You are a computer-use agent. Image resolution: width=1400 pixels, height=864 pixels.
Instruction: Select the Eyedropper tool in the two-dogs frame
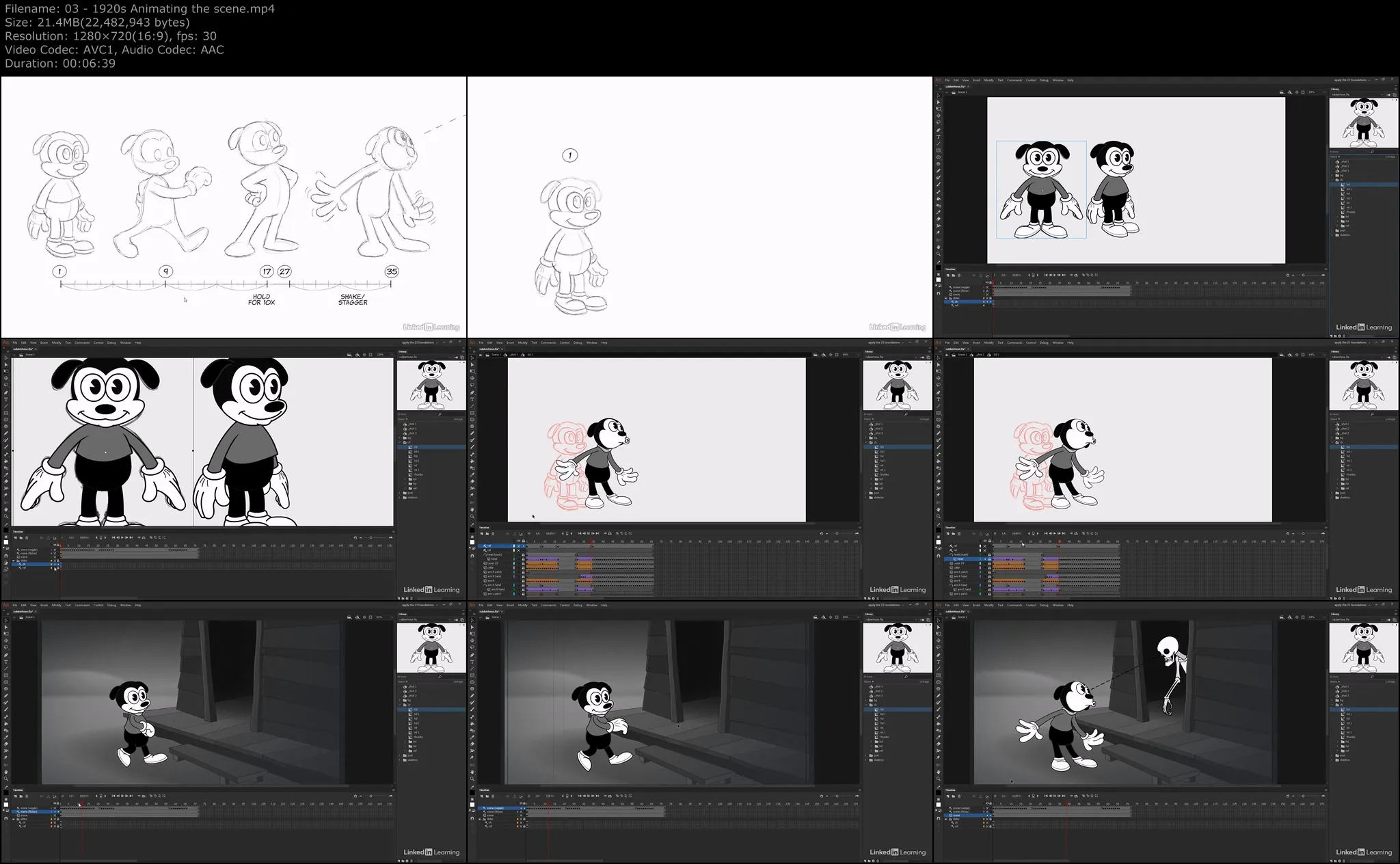click(x=939, y=213)
